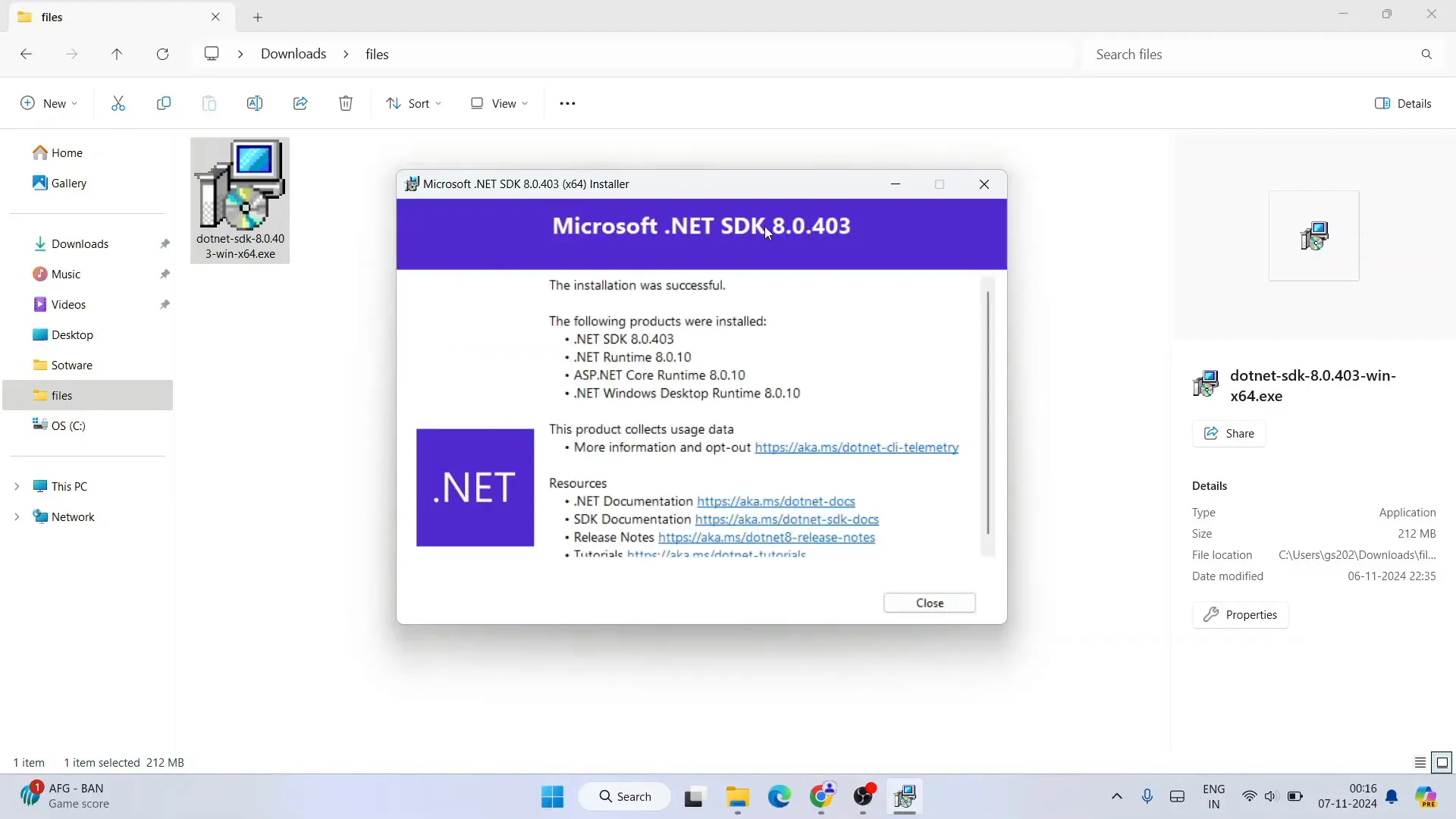Switch to details list view icon
Image resolution: width=1456 pixels, height=819 pixels.
pos(1420,763)
